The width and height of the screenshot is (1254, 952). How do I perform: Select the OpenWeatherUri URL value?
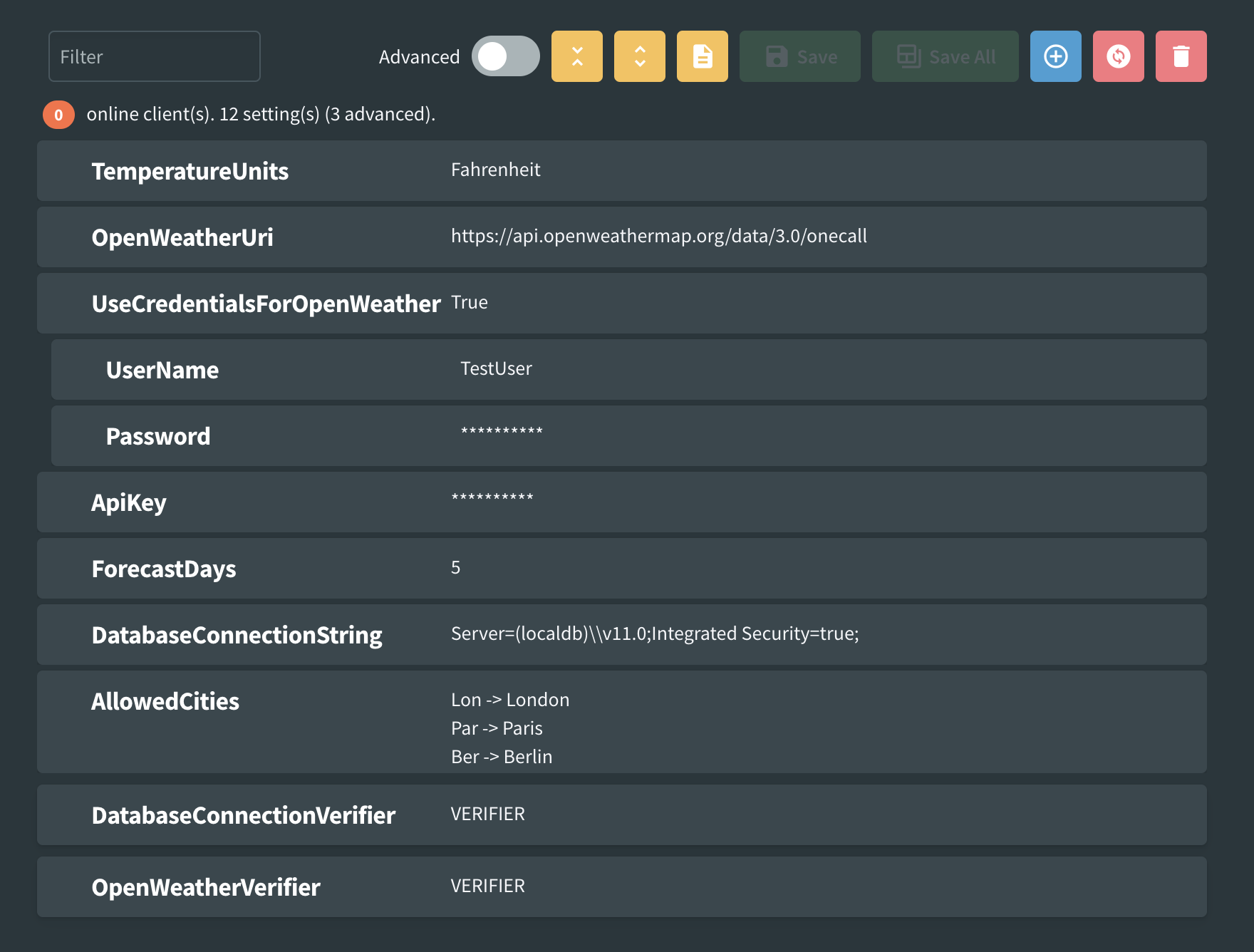coord(659,236)
